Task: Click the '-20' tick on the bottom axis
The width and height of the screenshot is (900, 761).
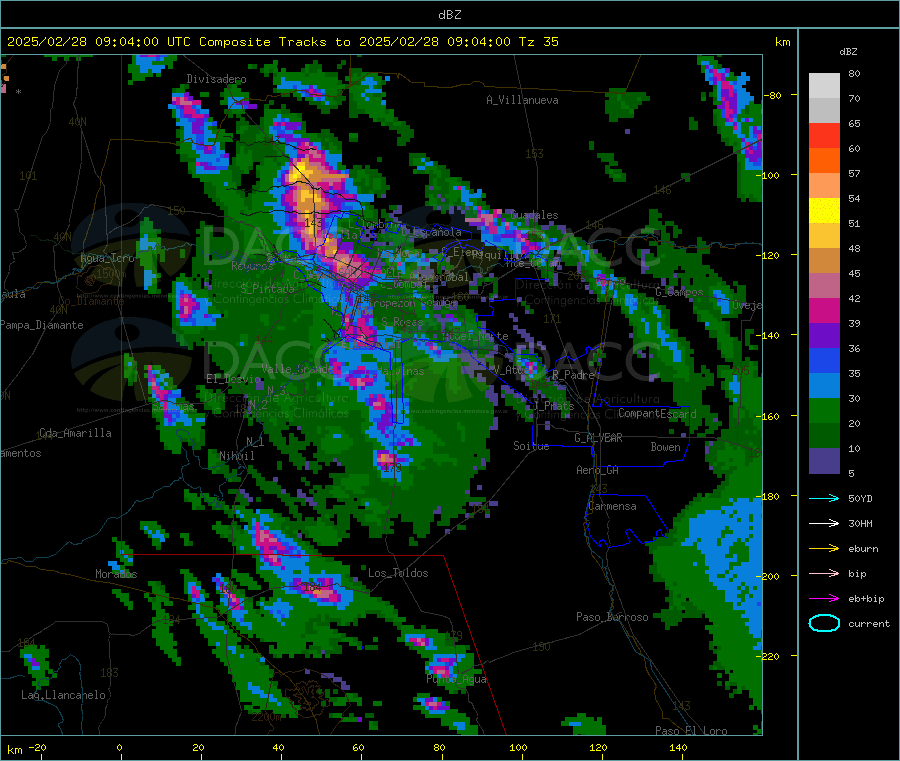Action: (37, 747)
